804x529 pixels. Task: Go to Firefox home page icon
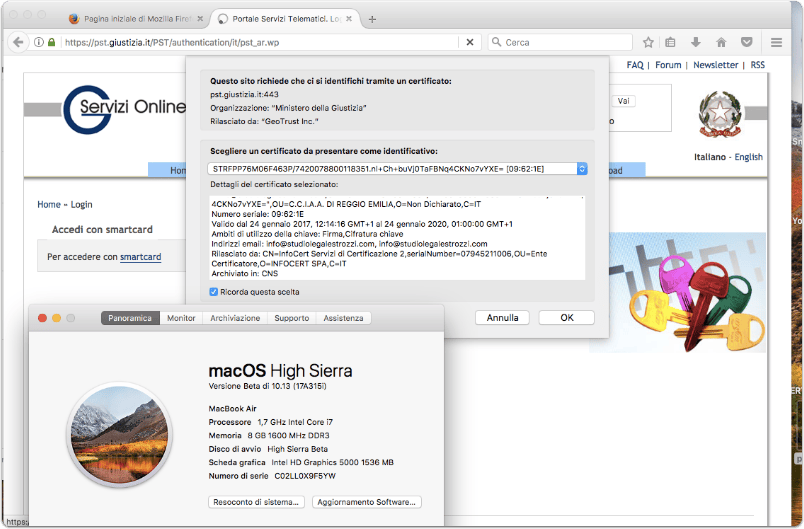point(721,42)
